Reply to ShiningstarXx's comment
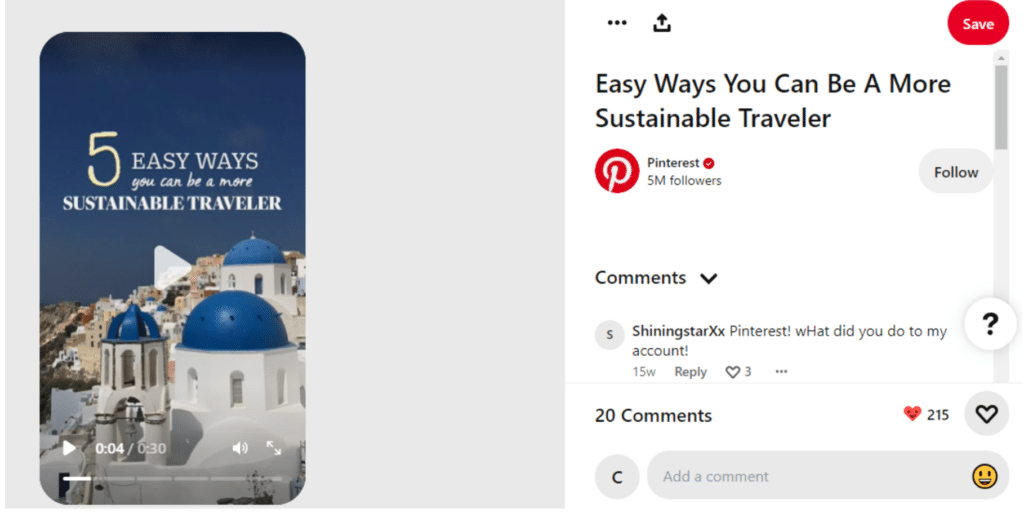The image size is (1024, 522). [x=690, y=372]
